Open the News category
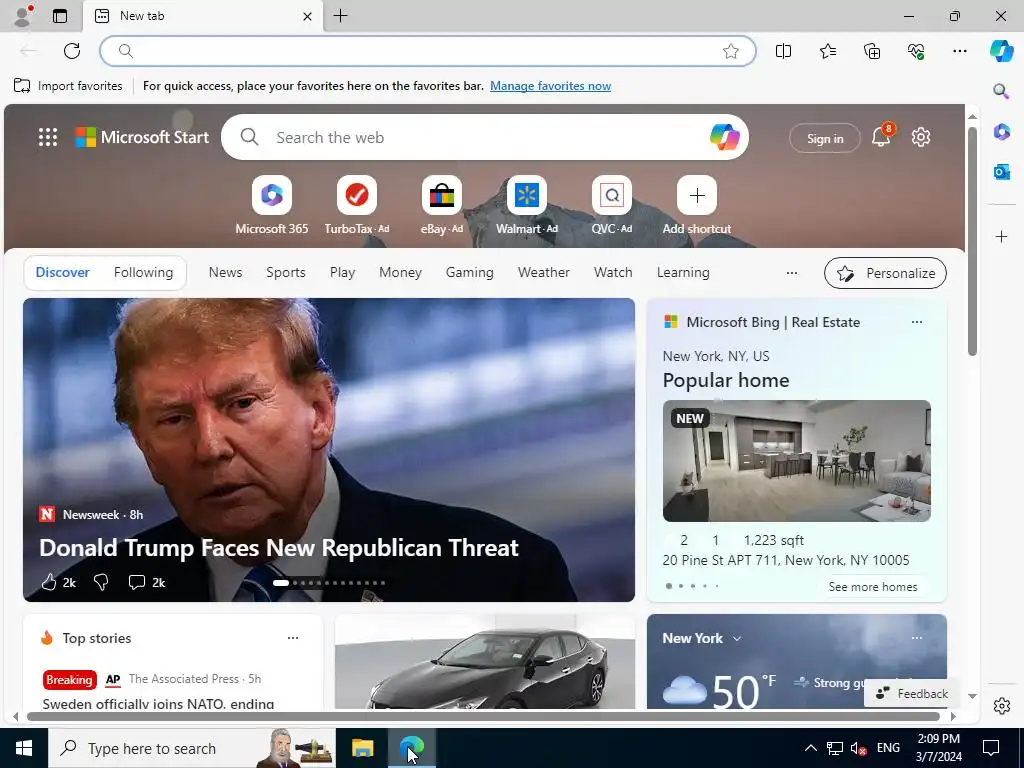This screenshot has width=1024, height=768. (x=225, y=272)
